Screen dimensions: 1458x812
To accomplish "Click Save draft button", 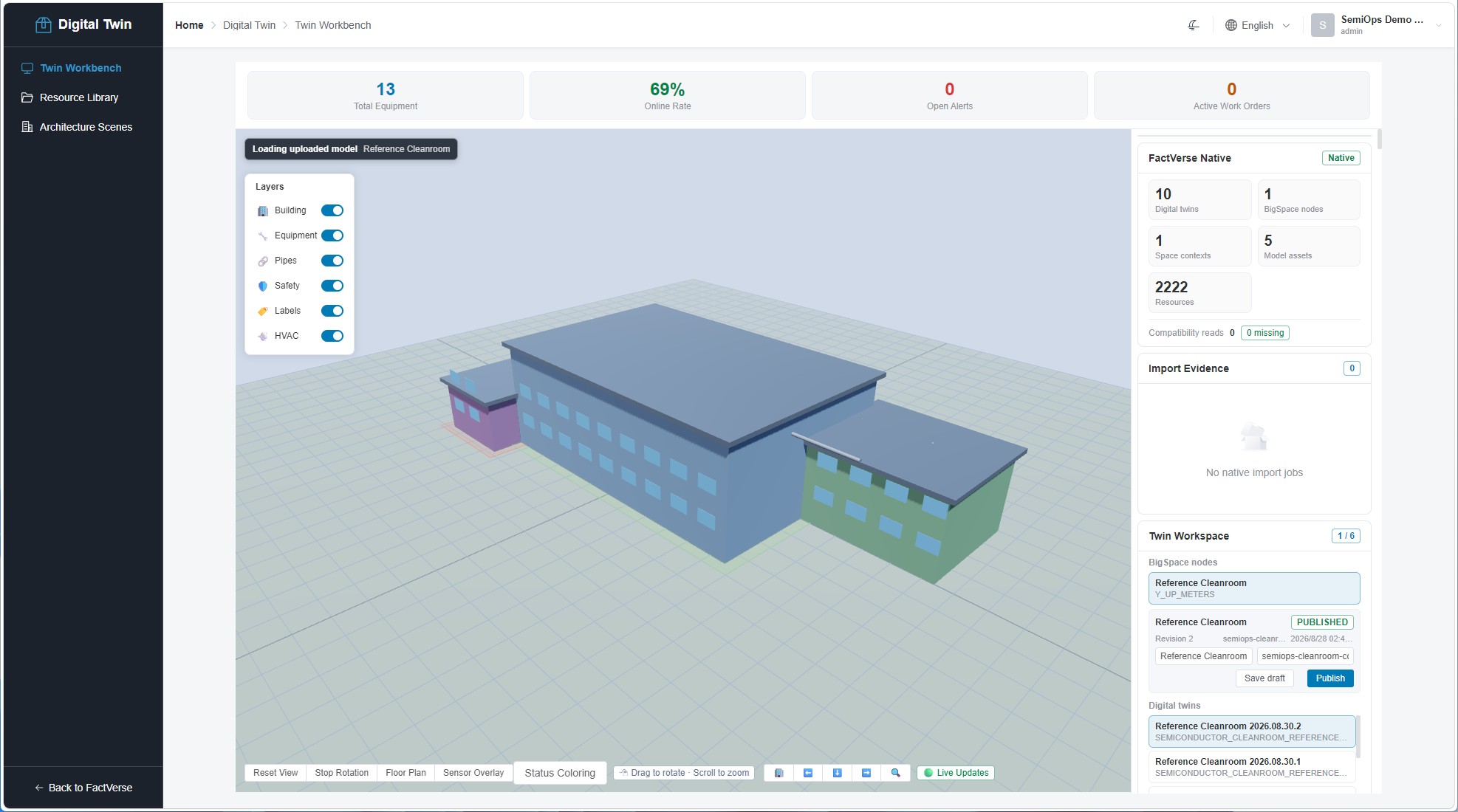I will click(1264, 678).
